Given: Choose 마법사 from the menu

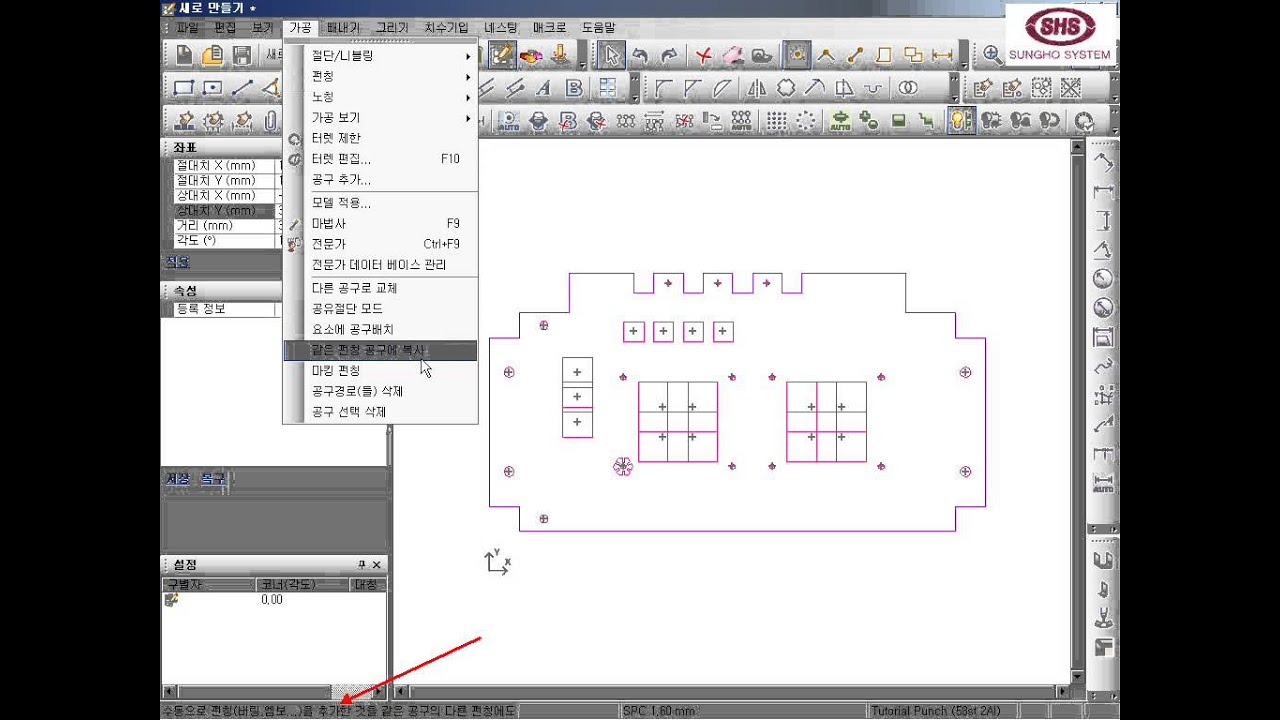Looking at the screenshot, I should [380, 224].
